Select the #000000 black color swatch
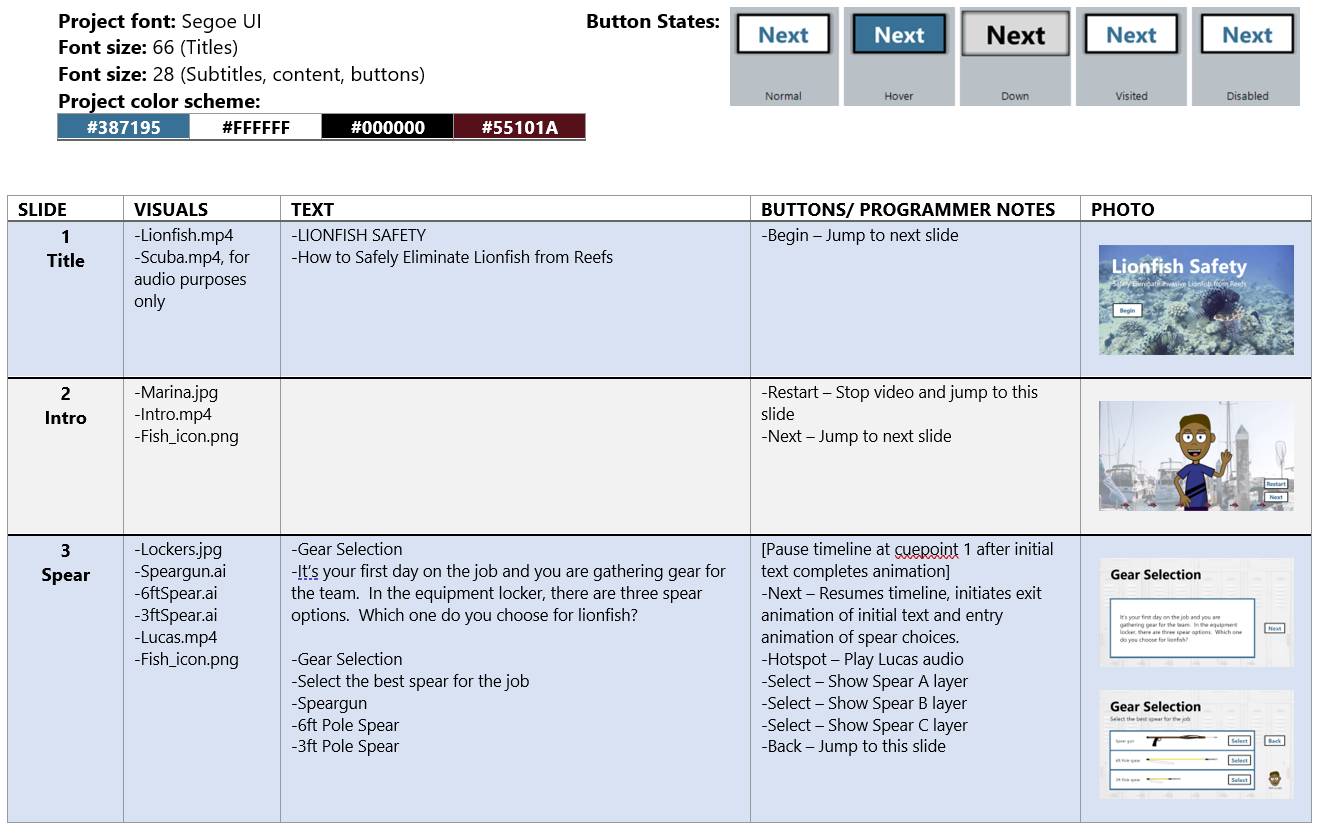The width and height of the screenshot is (1319, 826). pos(387,127)
